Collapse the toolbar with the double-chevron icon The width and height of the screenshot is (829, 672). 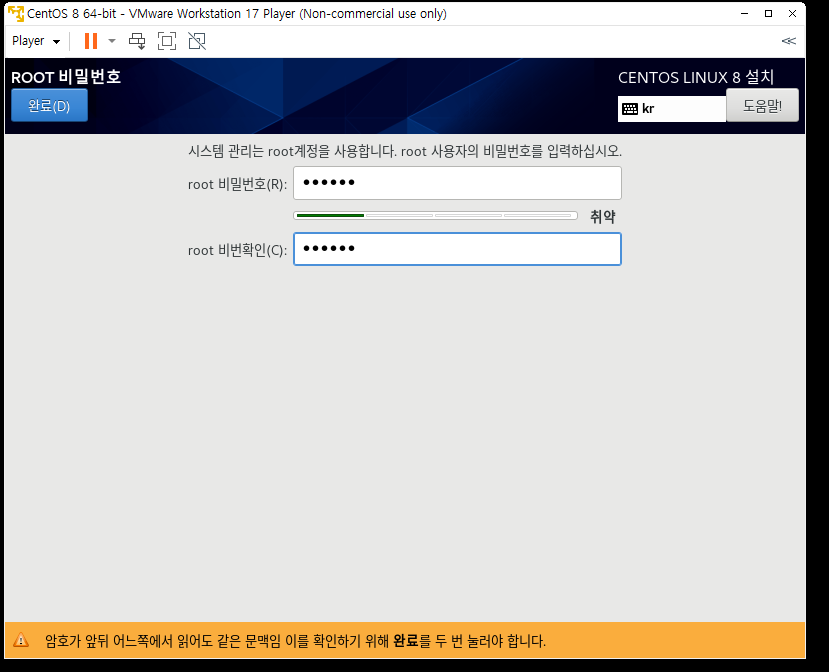tap(788, 41)
